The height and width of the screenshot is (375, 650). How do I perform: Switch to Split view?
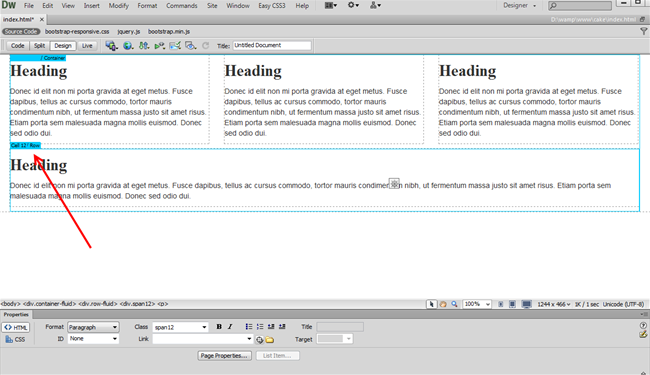39,46
